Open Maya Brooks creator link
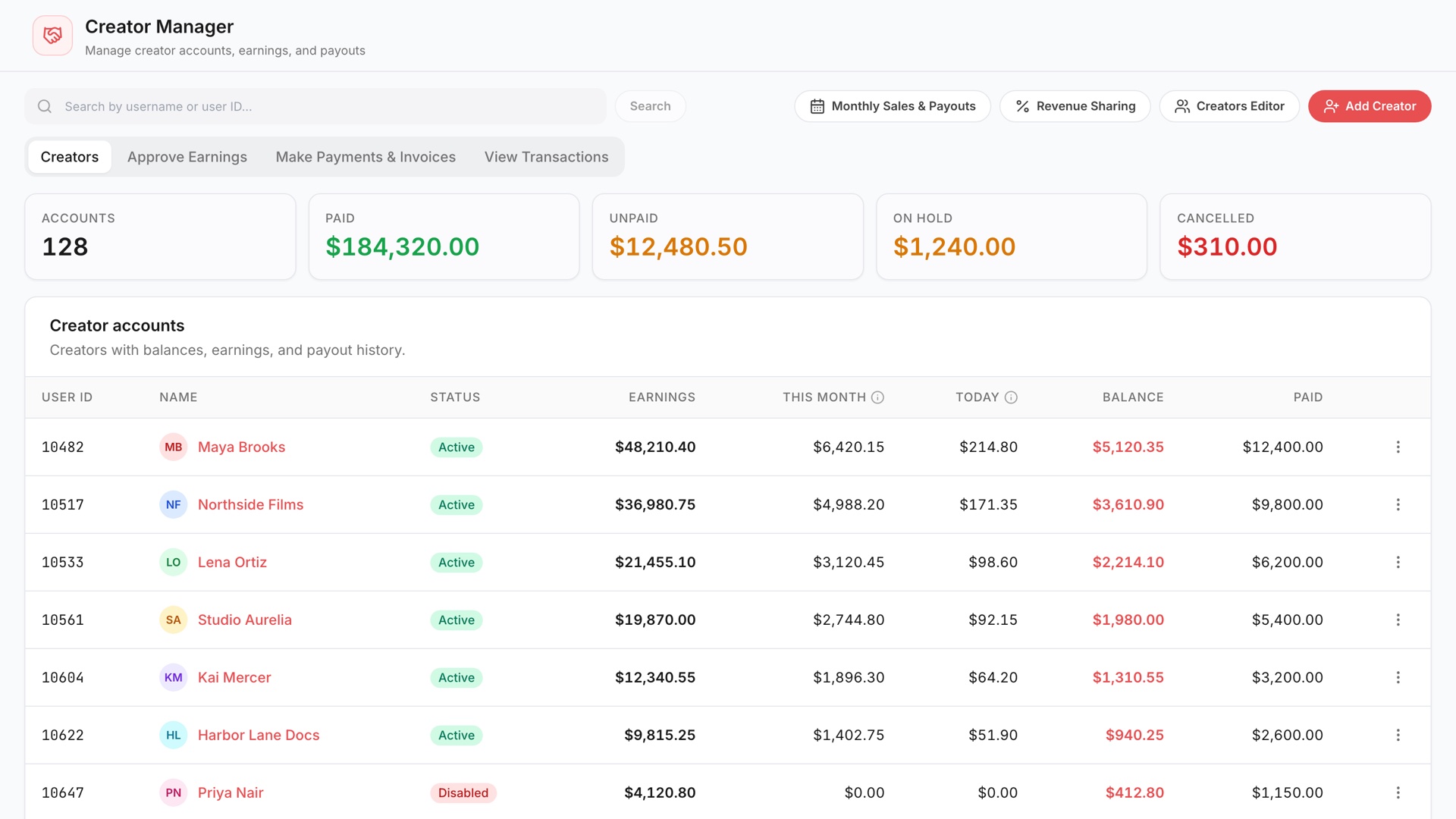 (241, 447)
